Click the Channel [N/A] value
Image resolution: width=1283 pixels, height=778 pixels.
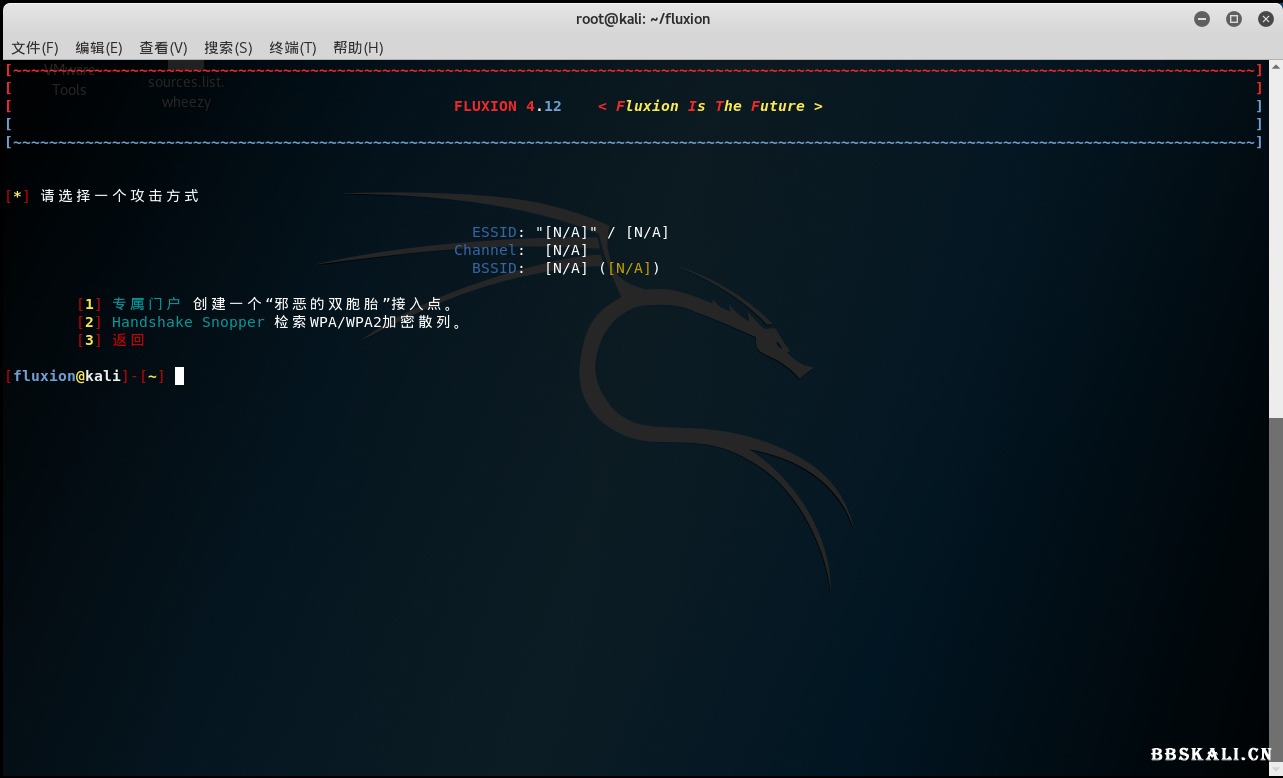[566, 250]
